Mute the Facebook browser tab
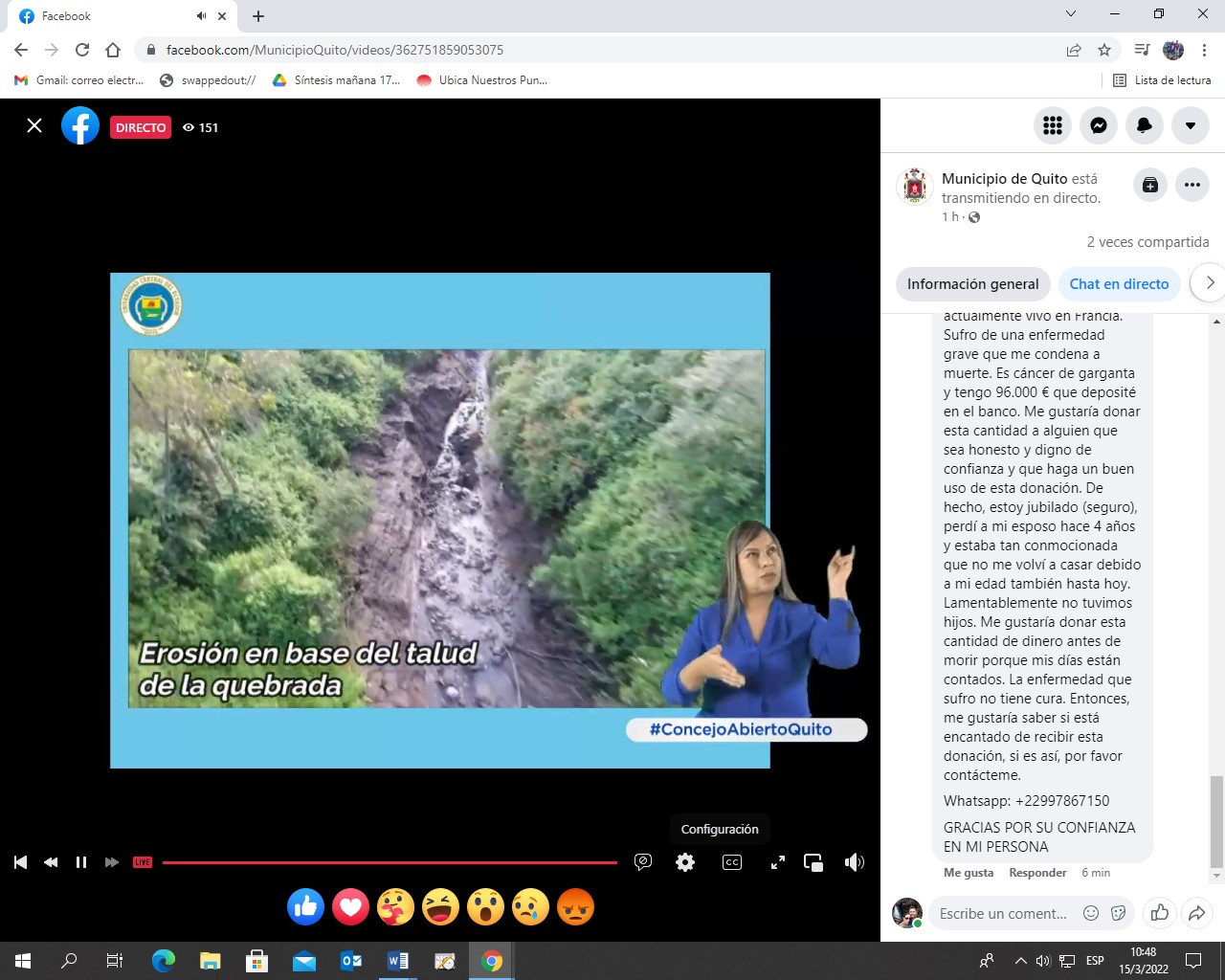 pyautogui.click(x=201, y=16)
